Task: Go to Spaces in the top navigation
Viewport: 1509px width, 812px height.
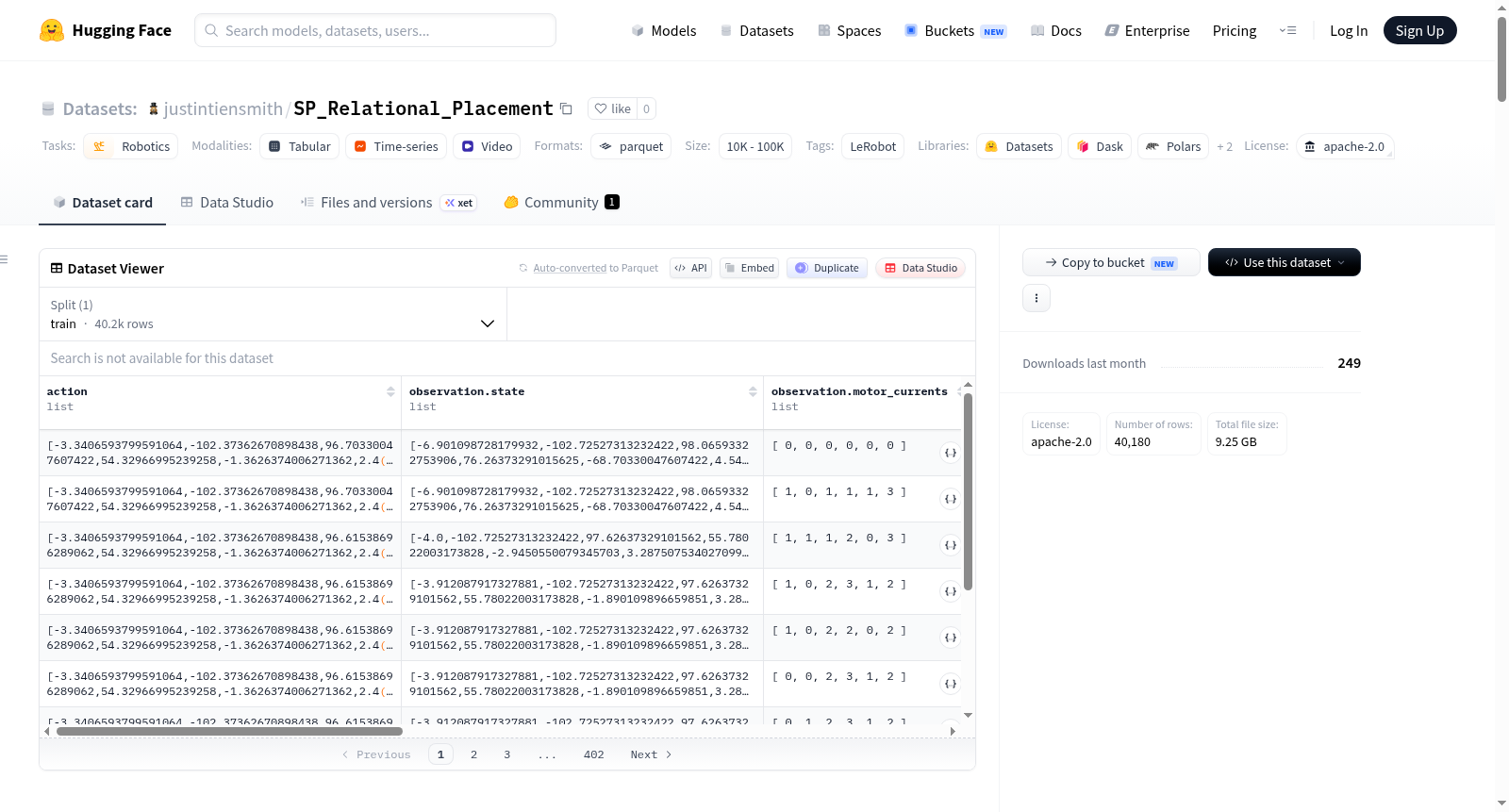Action: pyautogui.click(x=849, y=30)
